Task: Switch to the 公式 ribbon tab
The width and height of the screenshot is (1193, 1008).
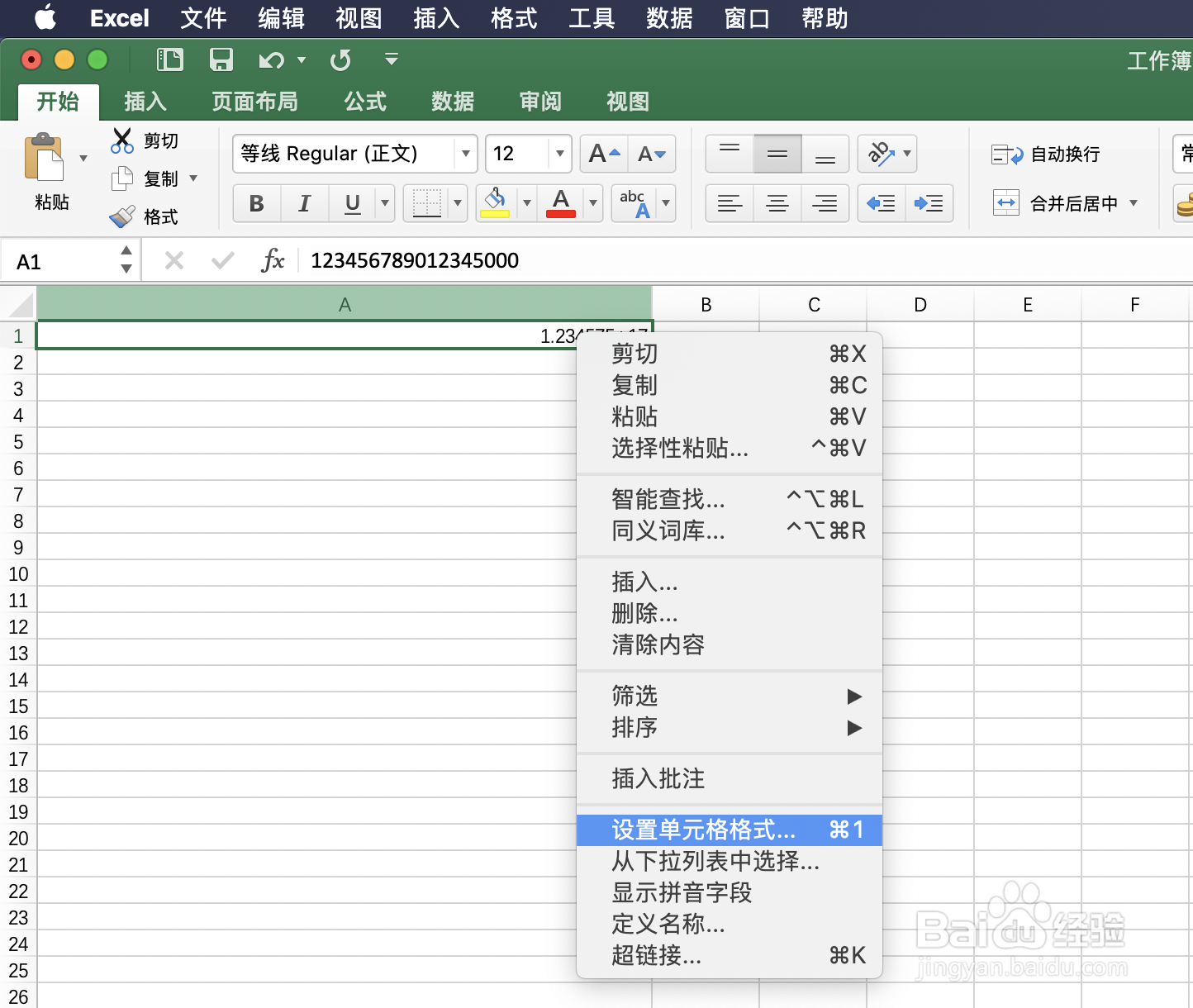Action: (365, 102)
